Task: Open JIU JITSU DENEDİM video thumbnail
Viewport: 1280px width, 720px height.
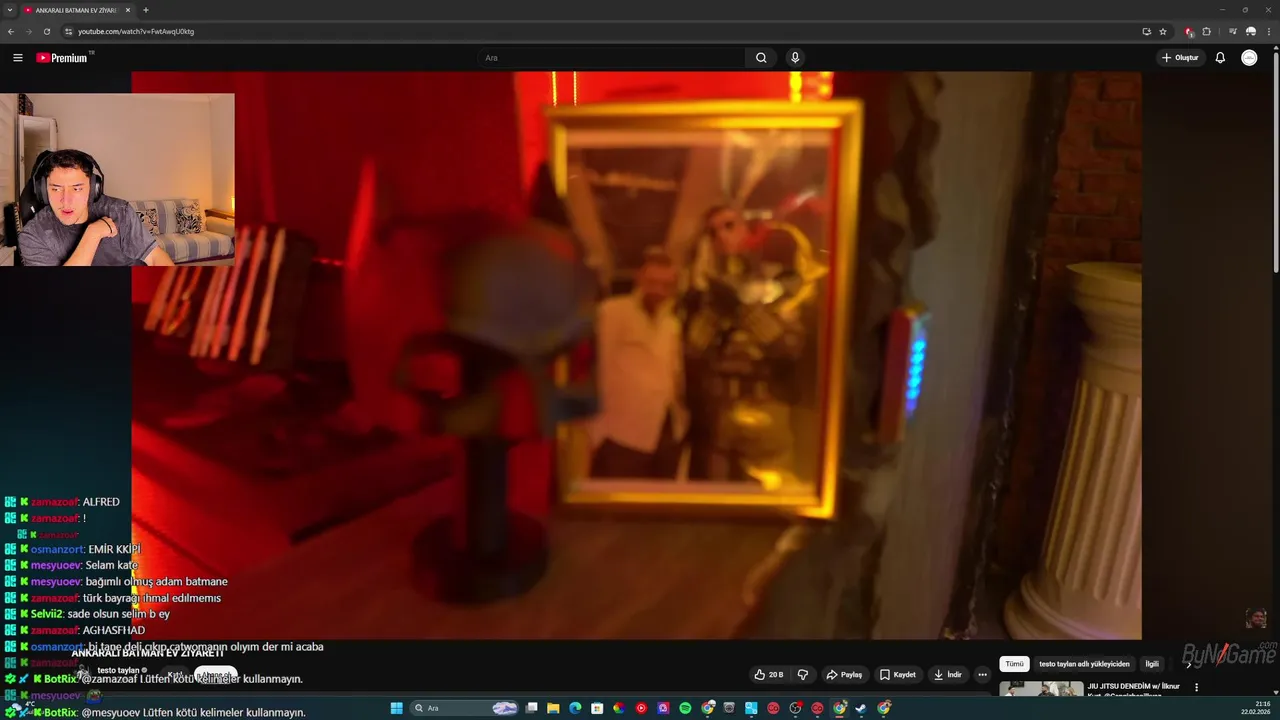Action: [x=1041, y=688]
